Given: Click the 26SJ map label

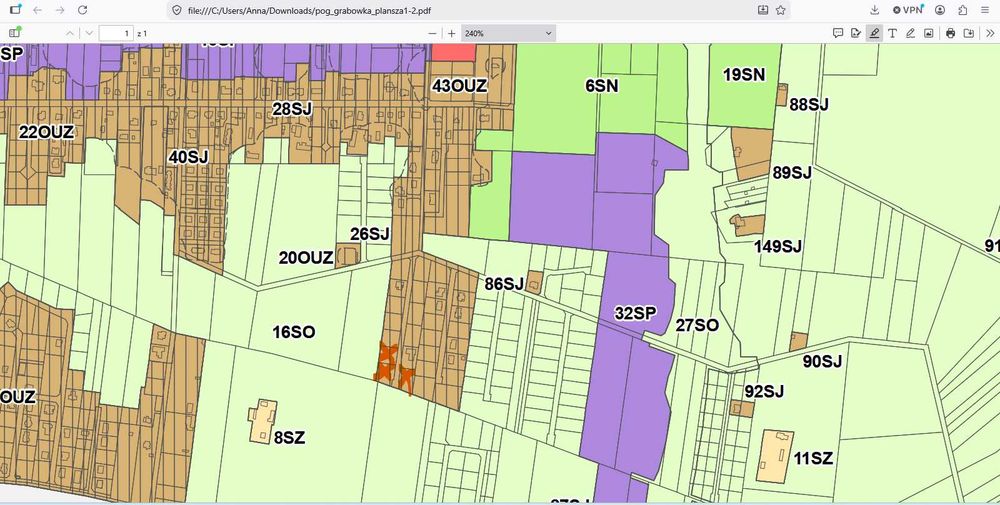Looking at the screenshot, I should [x=370, y=234].
